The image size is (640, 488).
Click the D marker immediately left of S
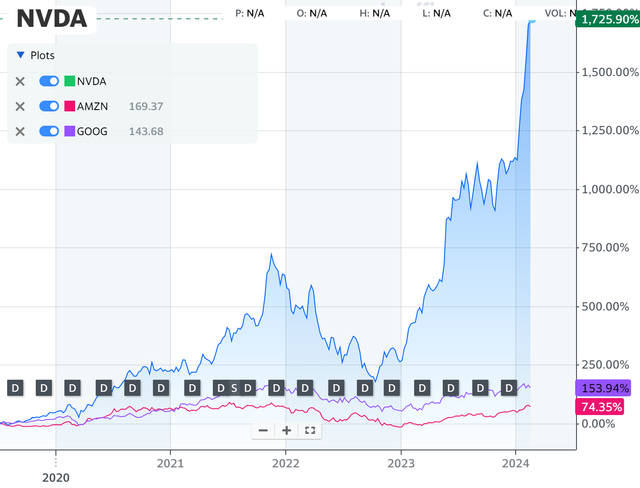pos(221,388)
